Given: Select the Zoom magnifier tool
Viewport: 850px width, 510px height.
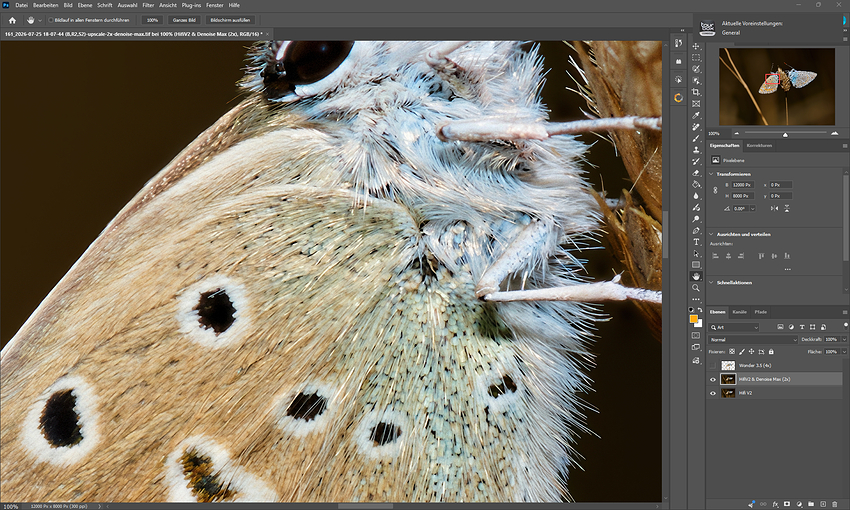Looking at the screenshot, I should [696, 288].
